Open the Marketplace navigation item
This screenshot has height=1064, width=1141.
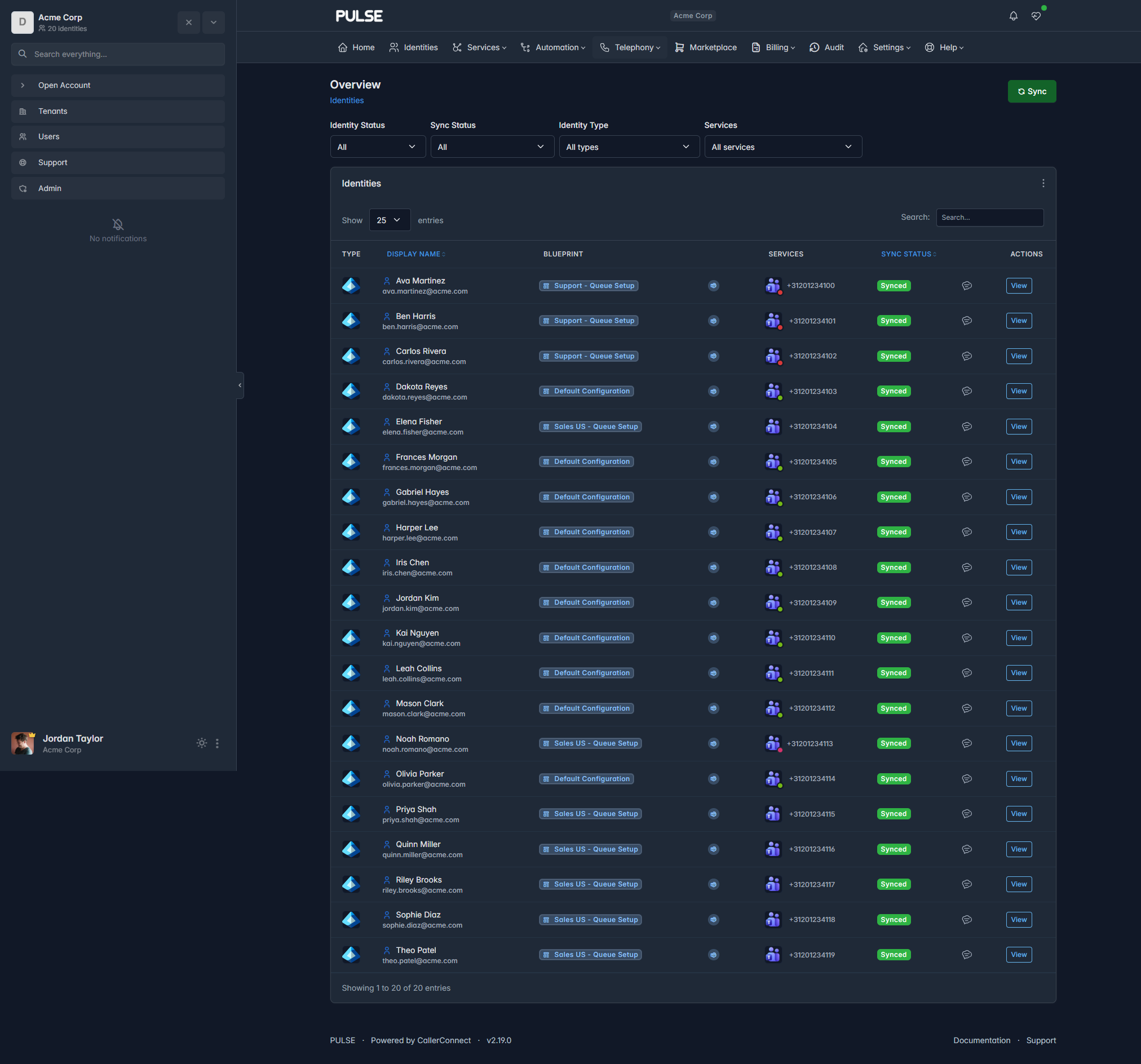point(705,47)
